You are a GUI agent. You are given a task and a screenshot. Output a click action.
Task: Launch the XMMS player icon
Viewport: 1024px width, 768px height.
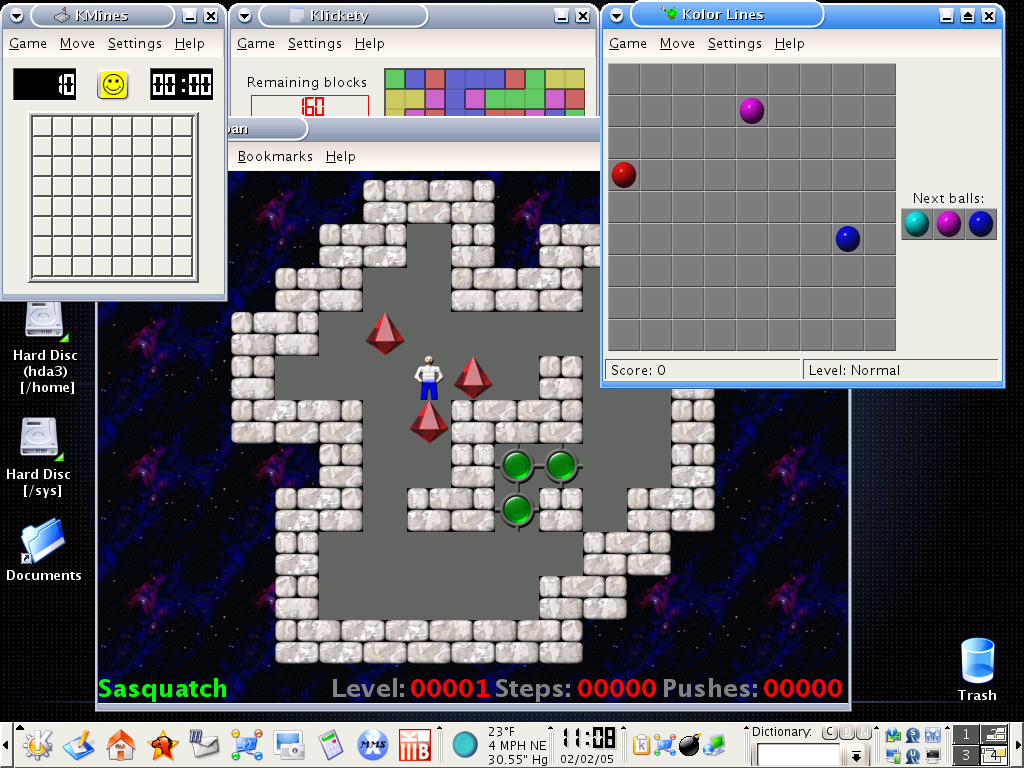tap(373, 744)
